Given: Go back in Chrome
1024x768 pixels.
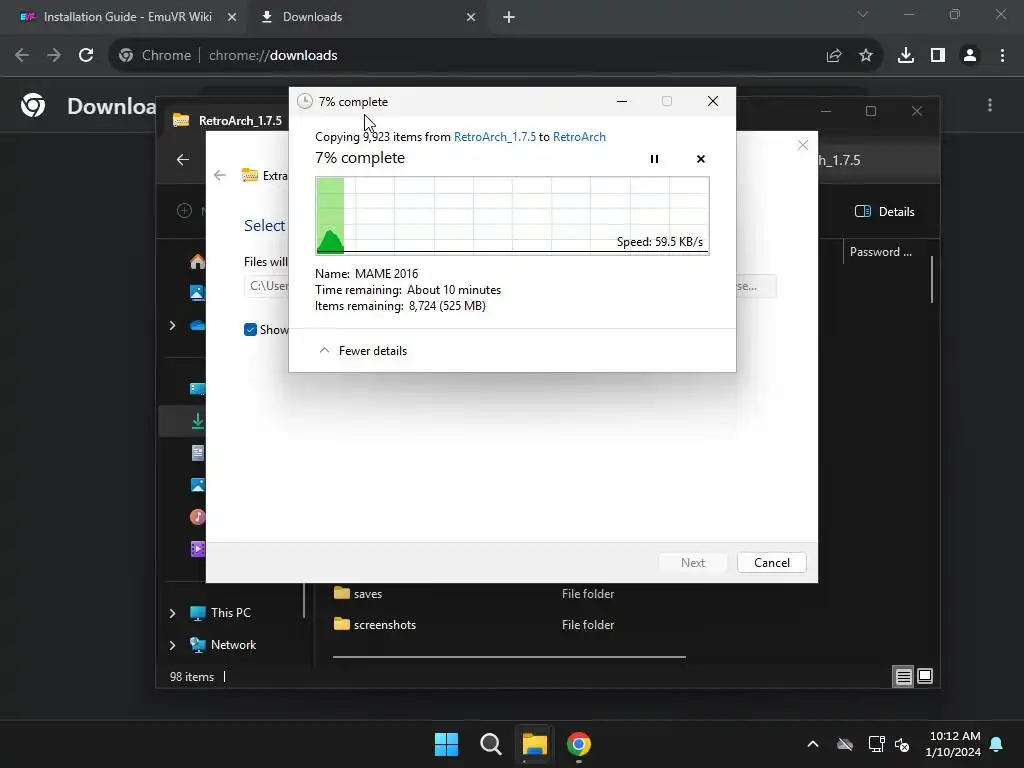Looking at the screenshot, I should tap(22, 56).
